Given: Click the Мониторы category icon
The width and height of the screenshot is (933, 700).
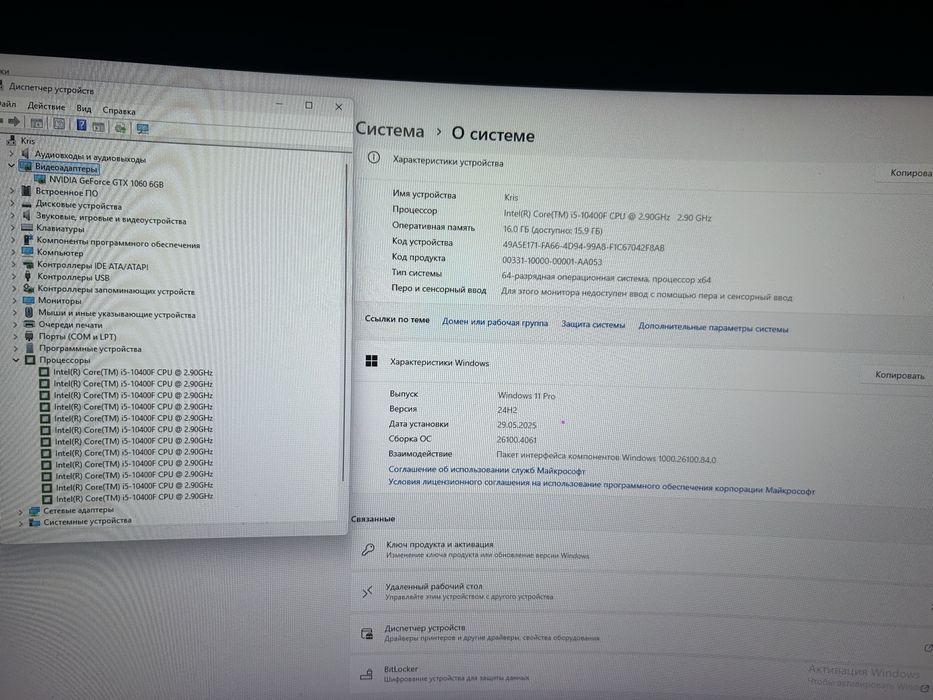Looking at the screenshot, I should click(x=28, y=300).
